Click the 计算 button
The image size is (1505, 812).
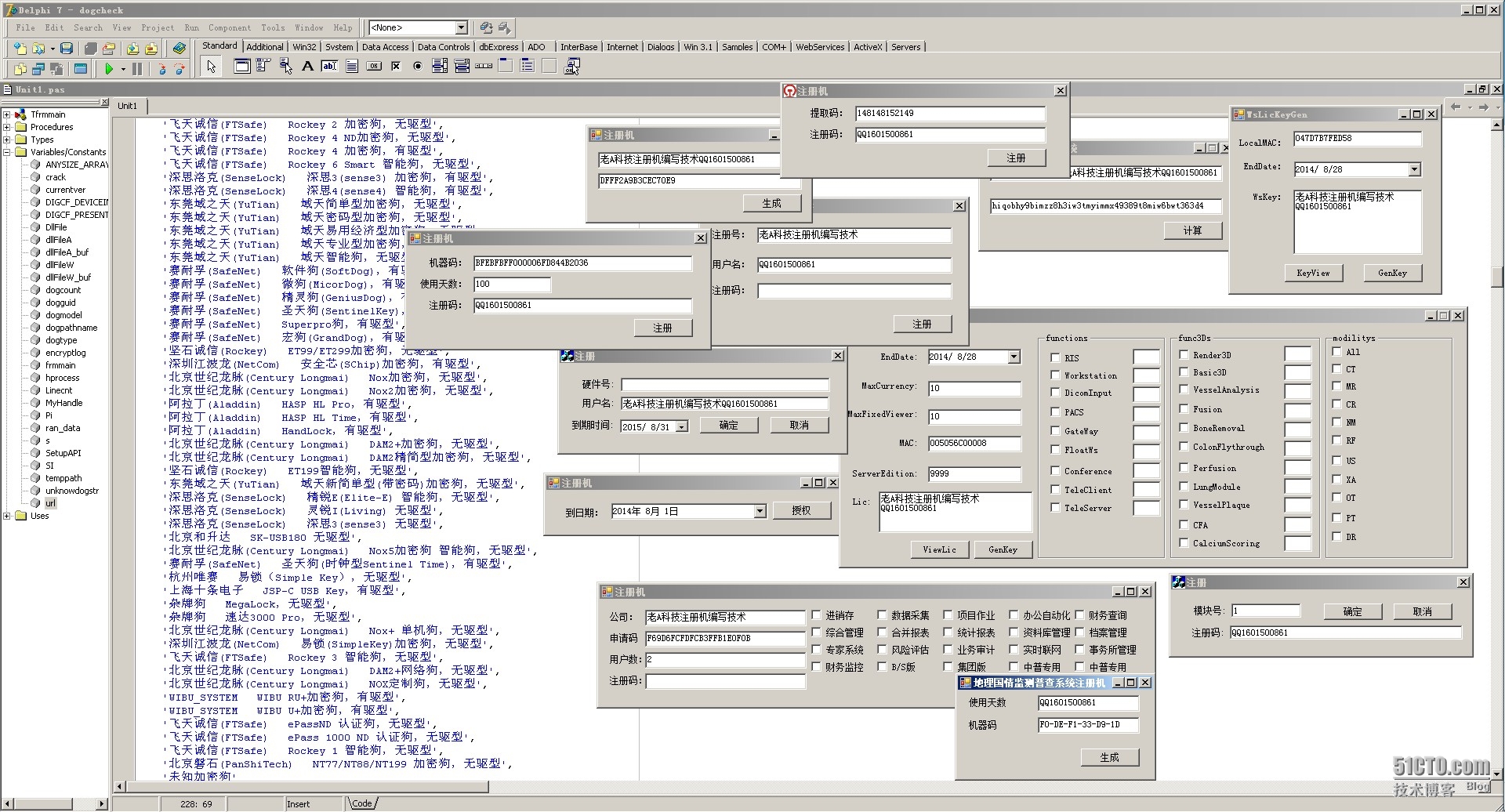[1192, 230]
